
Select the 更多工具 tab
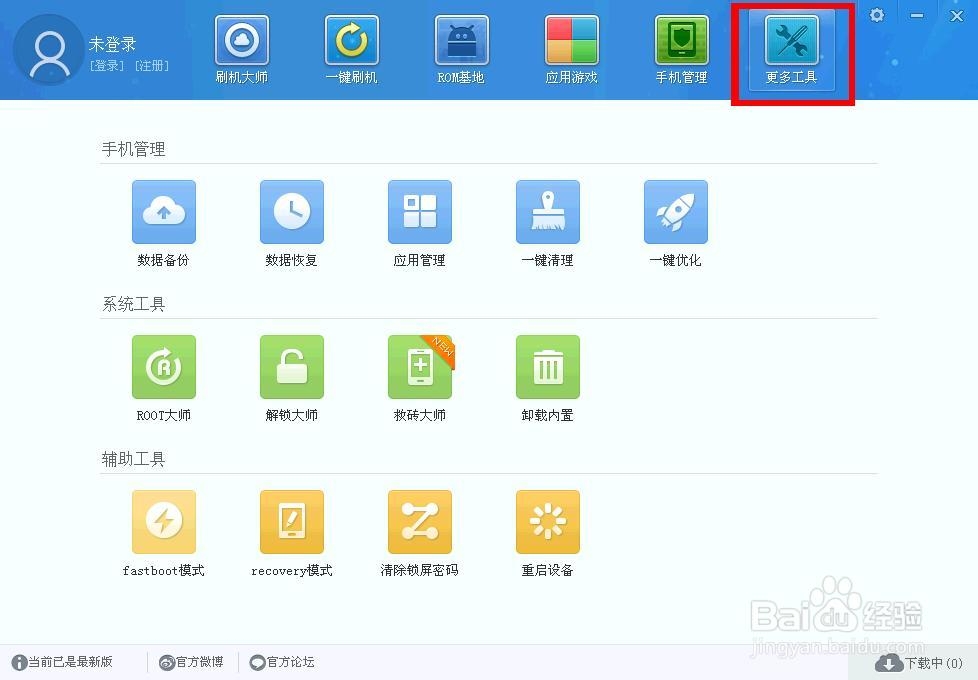792,50
